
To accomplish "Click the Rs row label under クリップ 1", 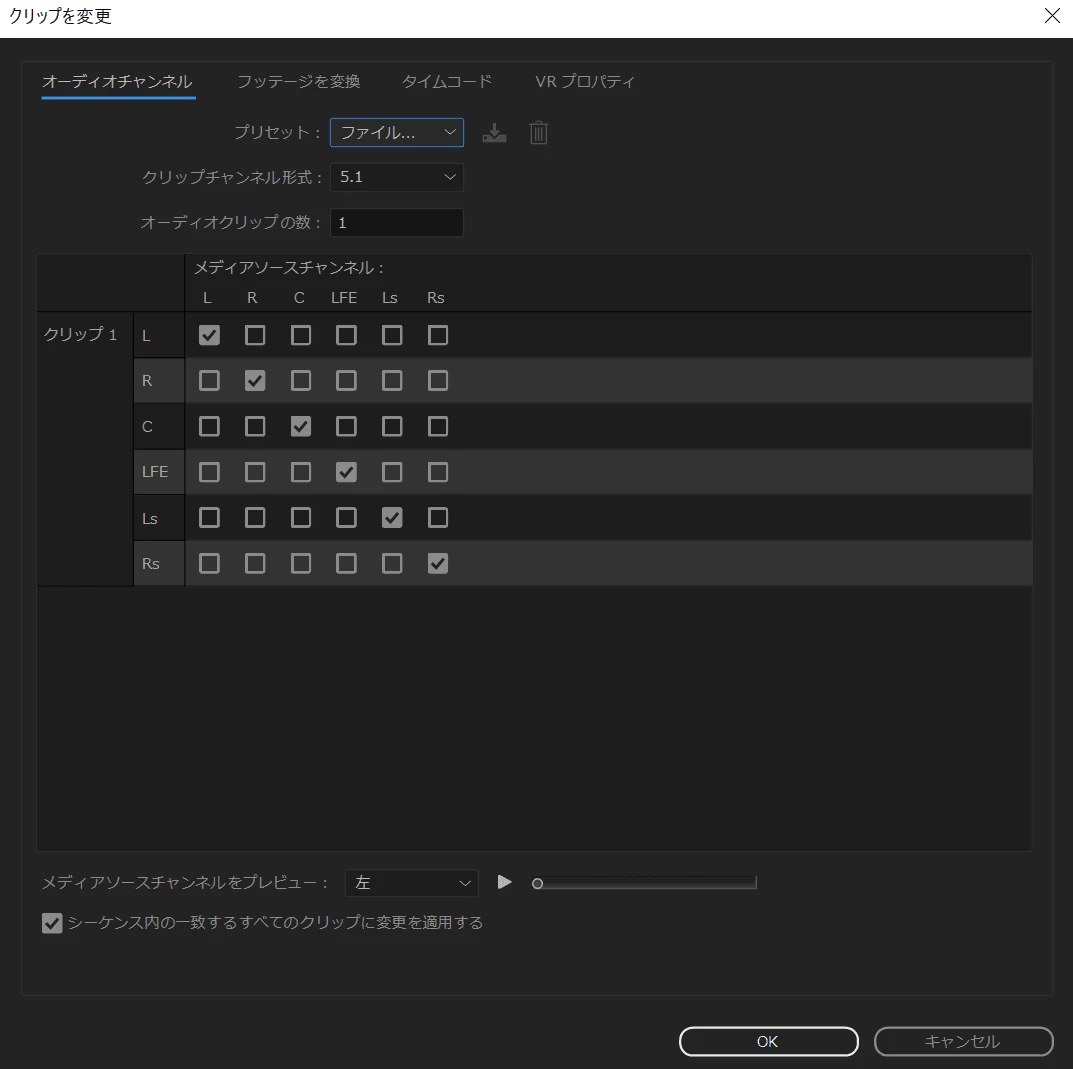I will coord(151,563).
